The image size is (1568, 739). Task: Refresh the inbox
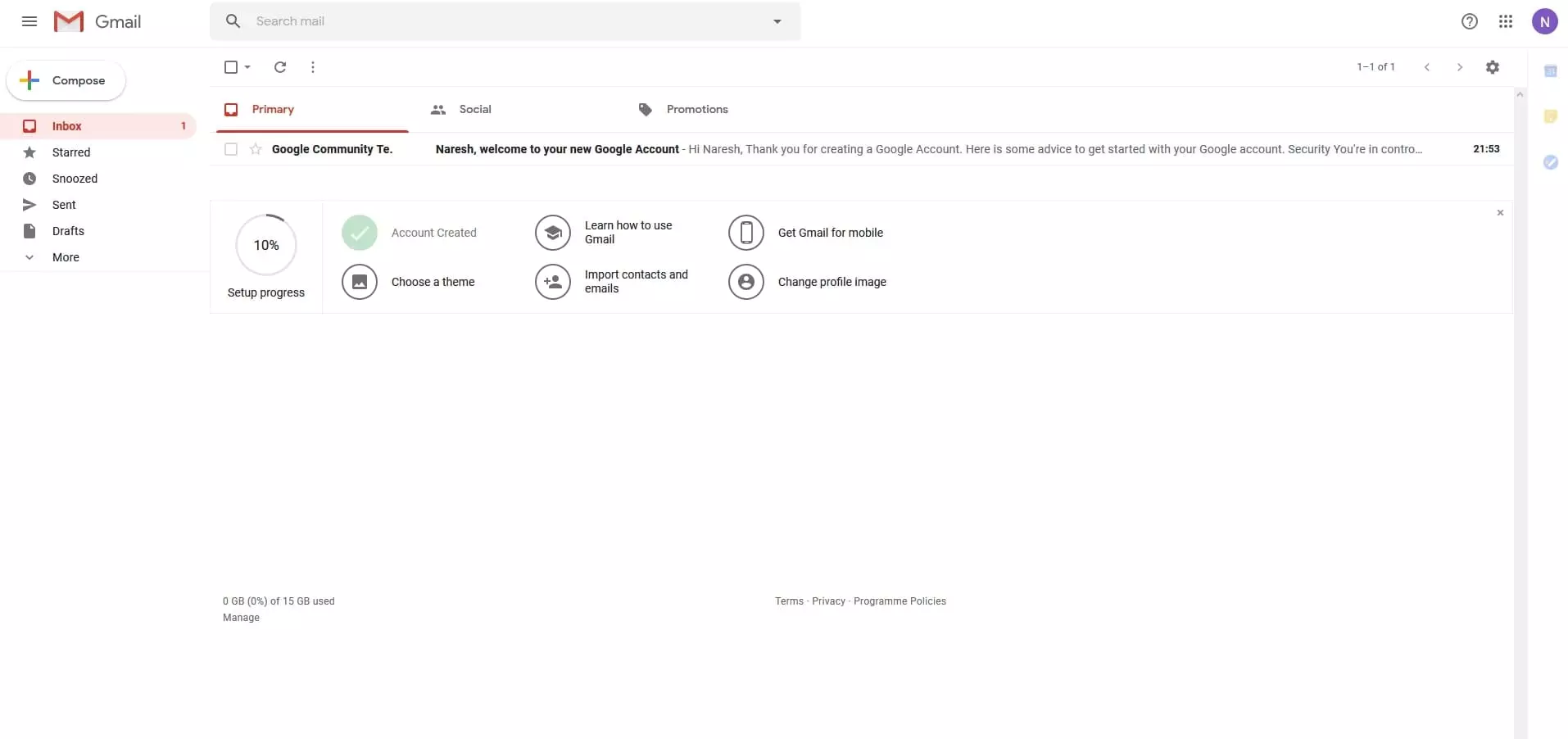280,67
